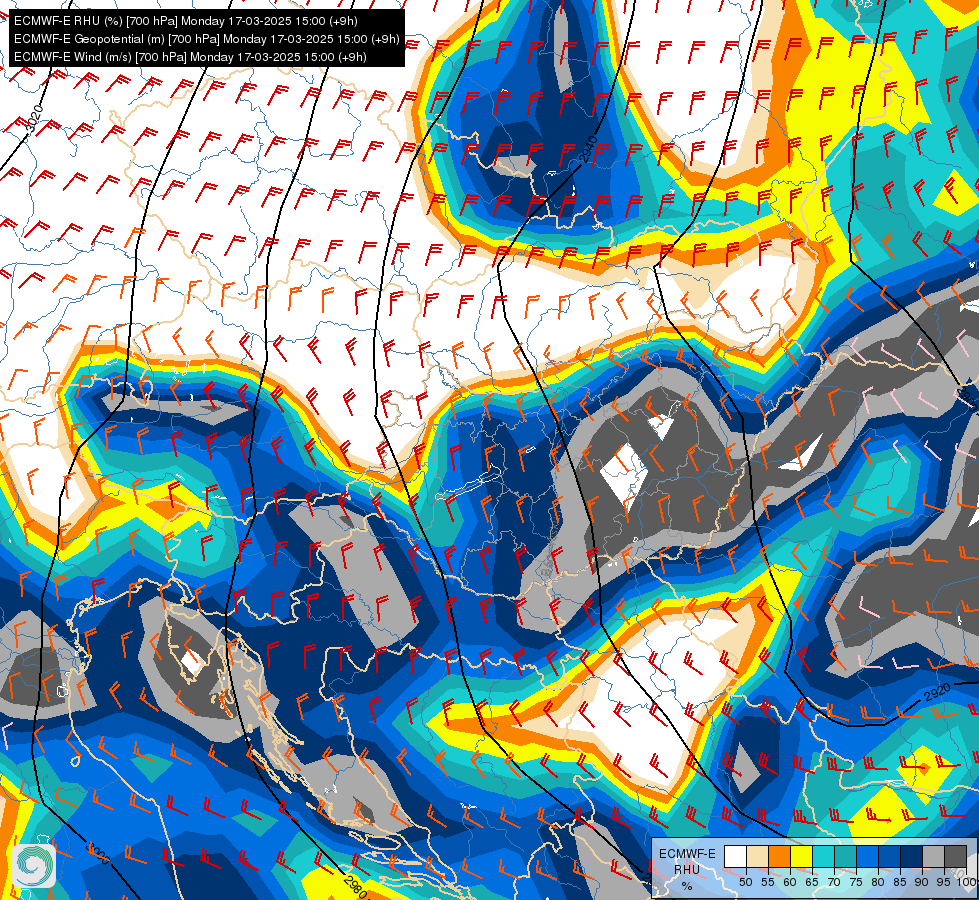Click the navy 85-90 legend swatch
979x900 pixels.
(x=912, y=856)
